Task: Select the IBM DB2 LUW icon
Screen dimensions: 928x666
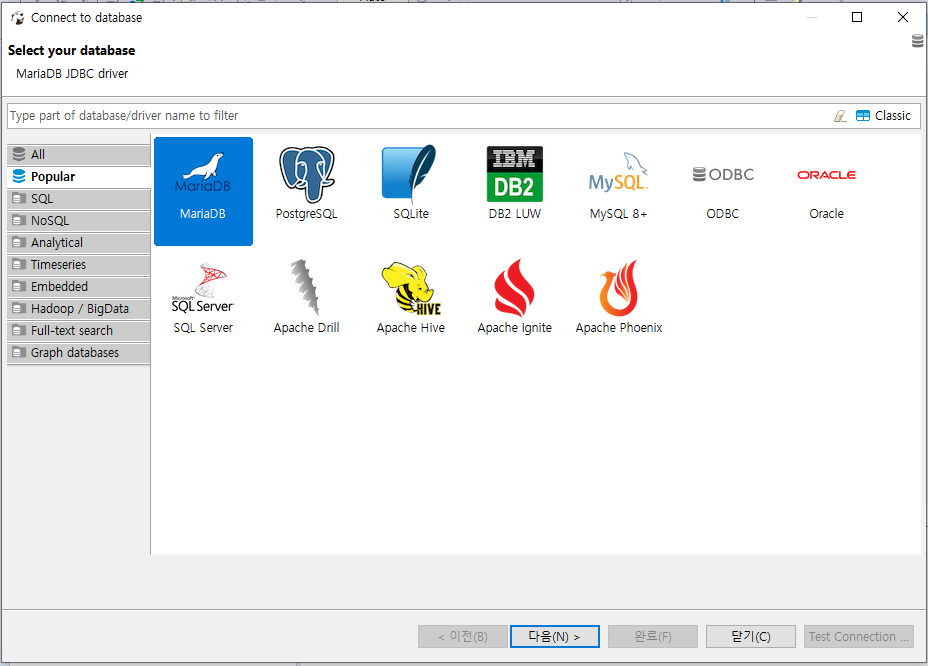Action: pyautogui.click(x=514, y=174)
